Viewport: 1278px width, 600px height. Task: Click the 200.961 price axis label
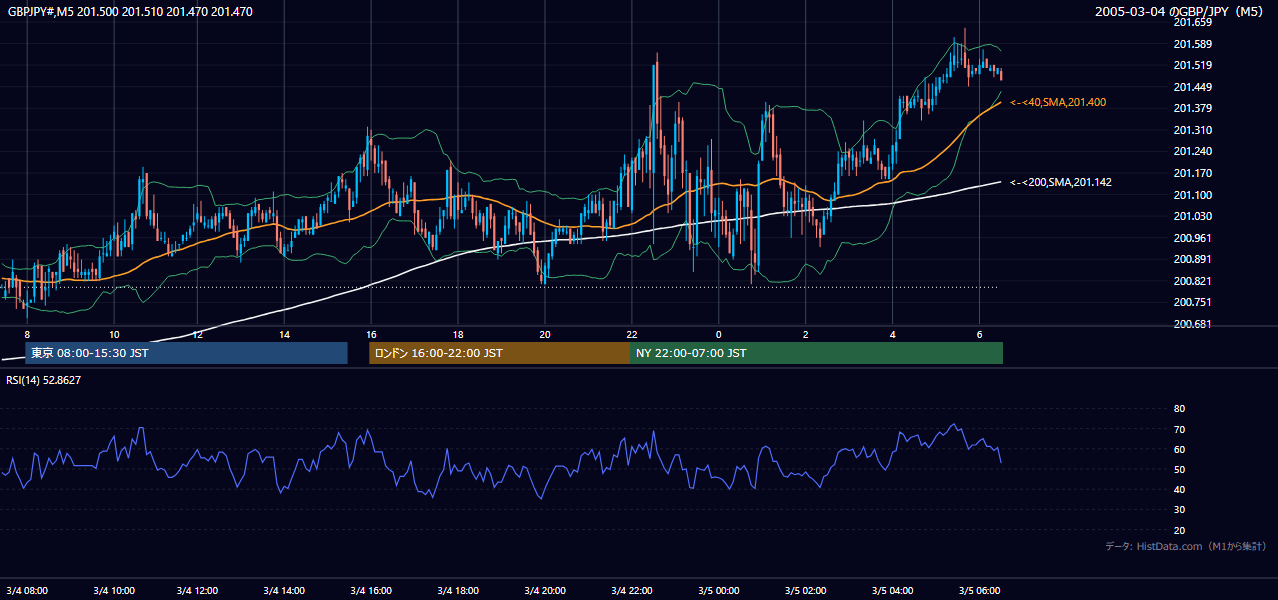[x=1193, y=238]
